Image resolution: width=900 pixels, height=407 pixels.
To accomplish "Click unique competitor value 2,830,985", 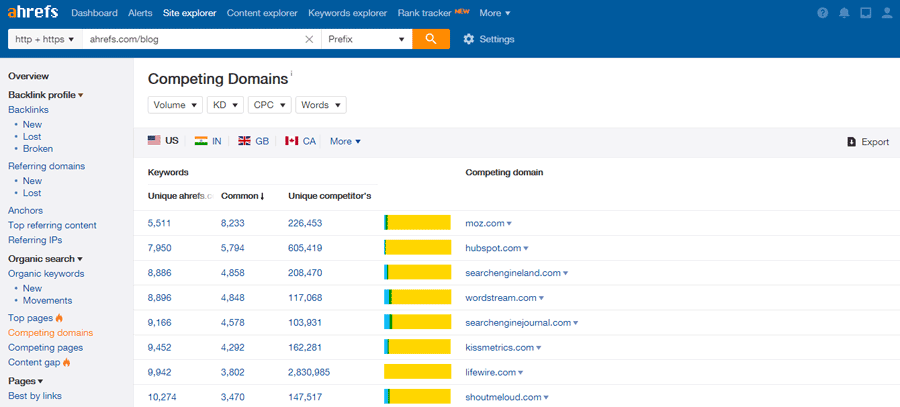I will point(309,373).
